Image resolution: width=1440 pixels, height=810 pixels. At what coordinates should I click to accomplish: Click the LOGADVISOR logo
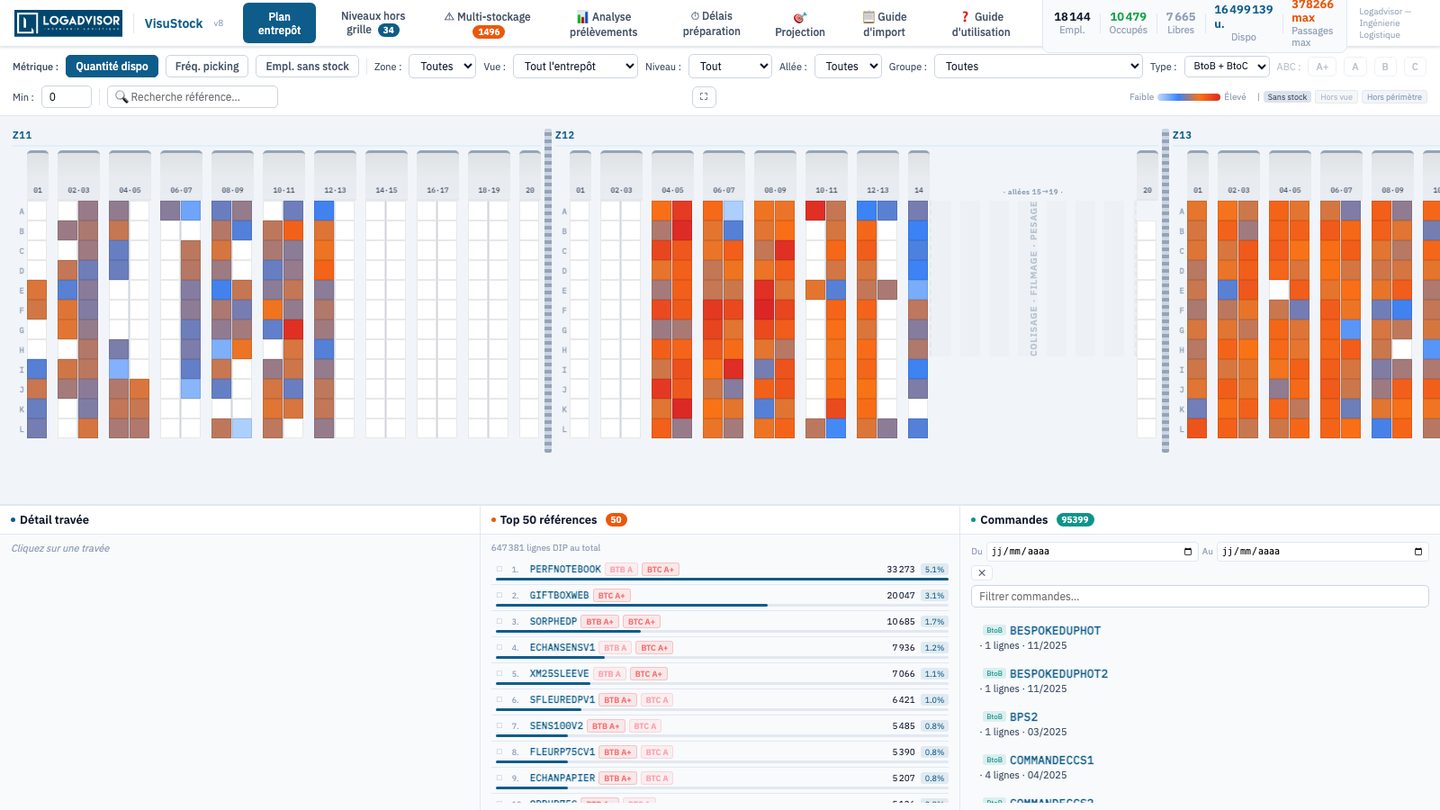[68, 23]
